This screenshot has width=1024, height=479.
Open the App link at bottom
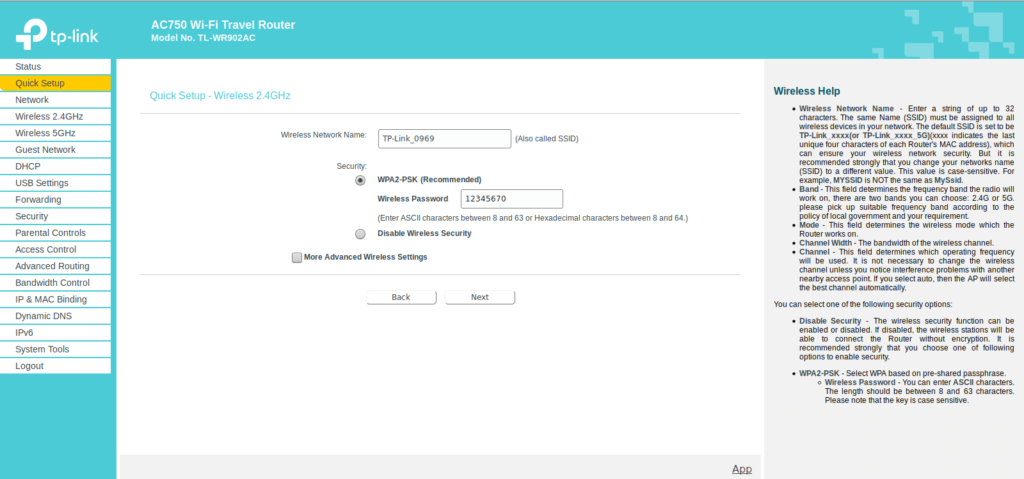pyautogui.click(x=741, y=469)
